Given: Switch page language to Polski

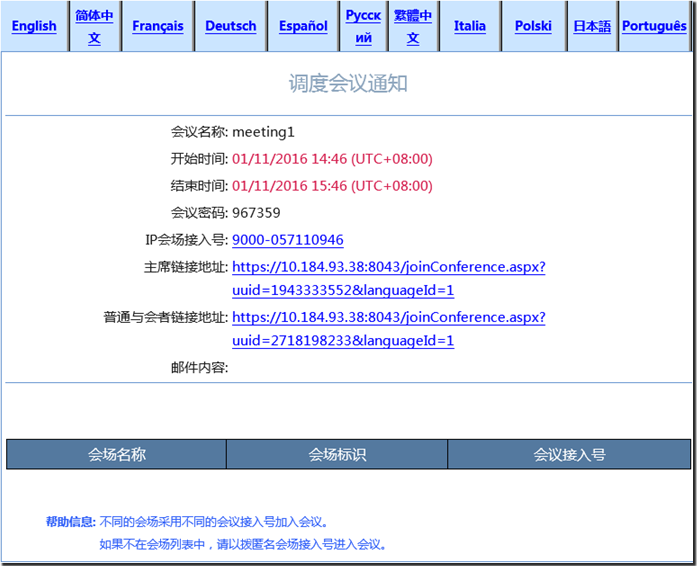Looking at the screenshot, I should pos(533,26).
